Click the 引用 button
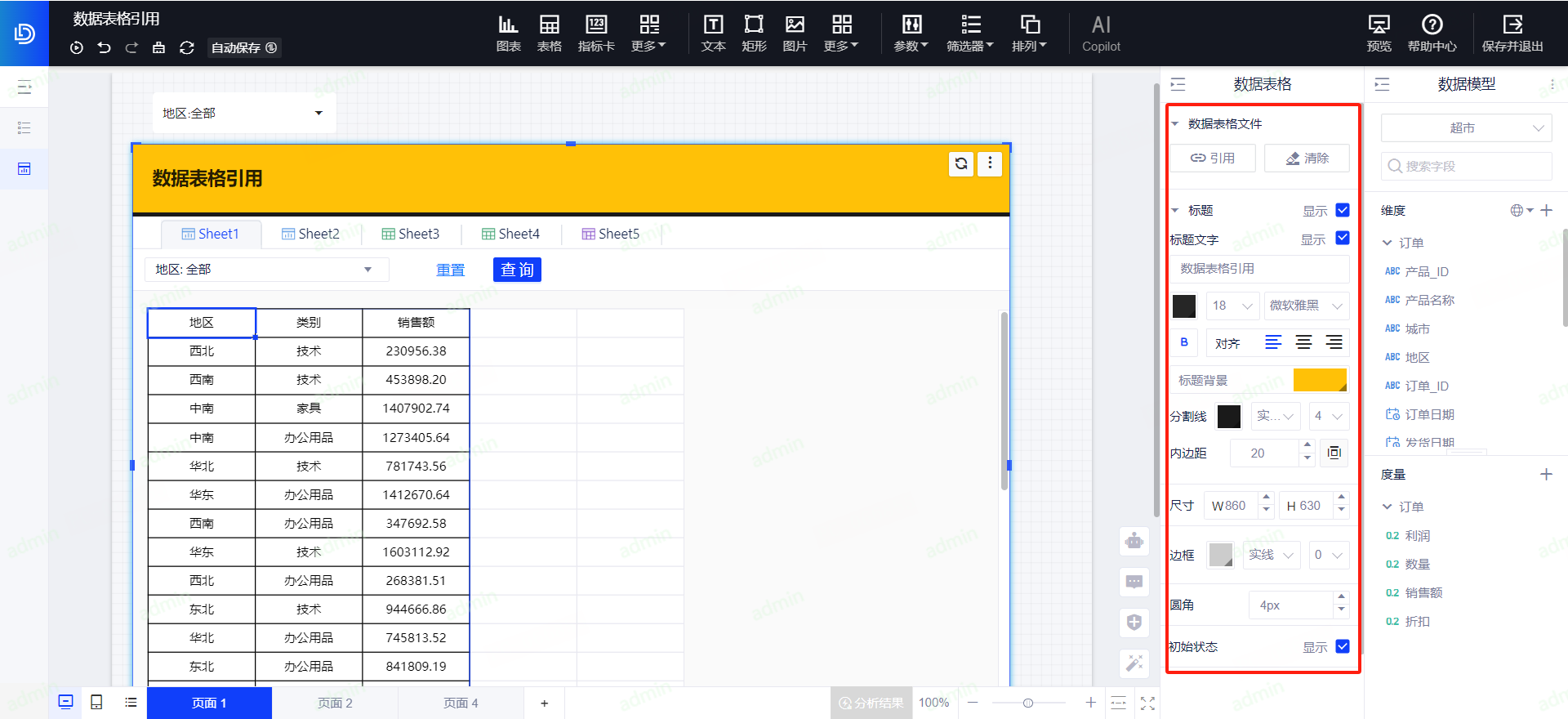 click(x=1213, y=159)
